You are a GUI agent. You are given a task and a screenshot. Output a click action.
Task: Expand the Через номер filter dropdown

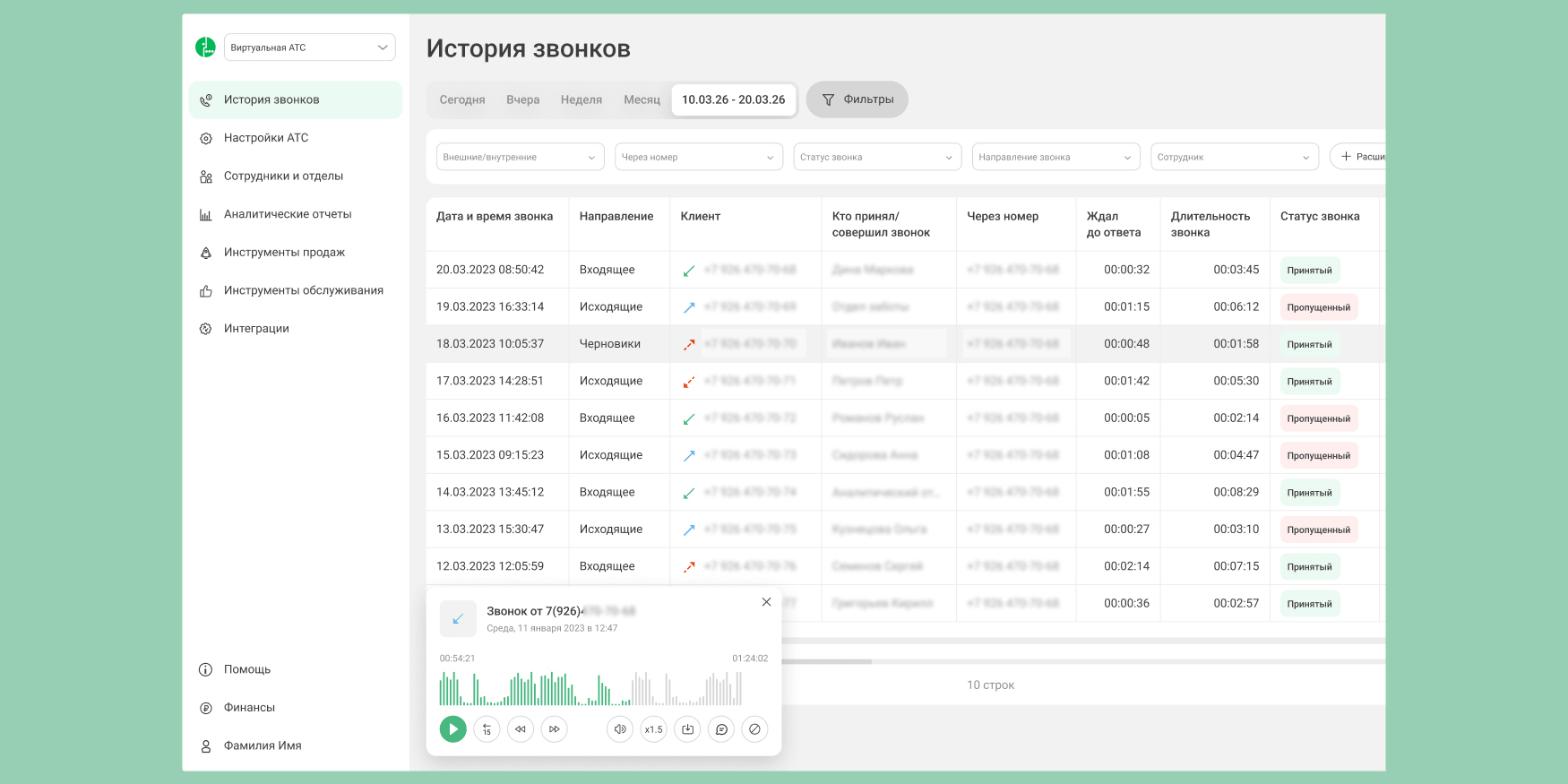(699, 157)
